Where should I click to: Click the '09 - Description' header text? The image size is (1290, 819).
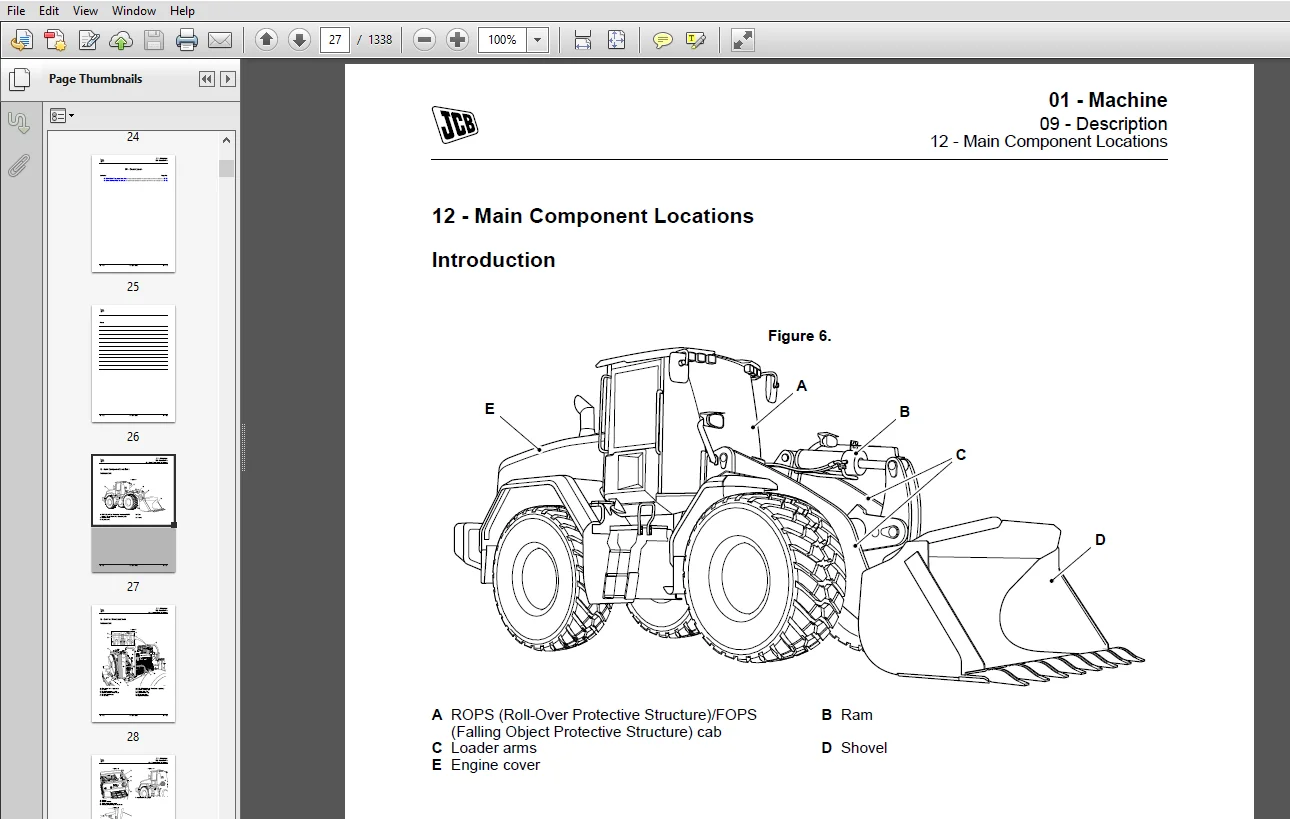coord(1103,124)
